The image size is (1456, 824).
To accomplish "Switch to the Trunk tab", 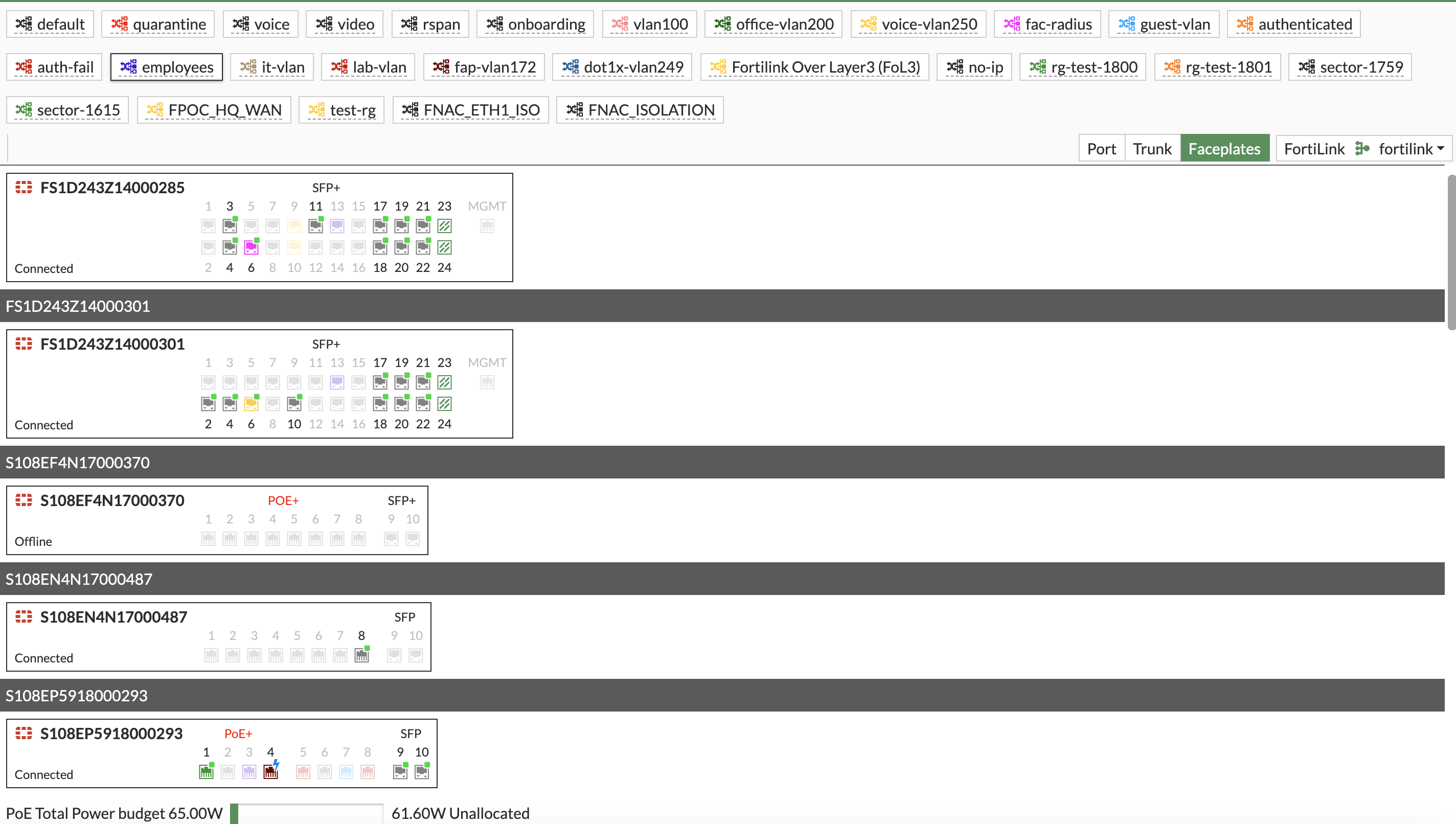I will pyautogui.click(x=1151, y=148).
